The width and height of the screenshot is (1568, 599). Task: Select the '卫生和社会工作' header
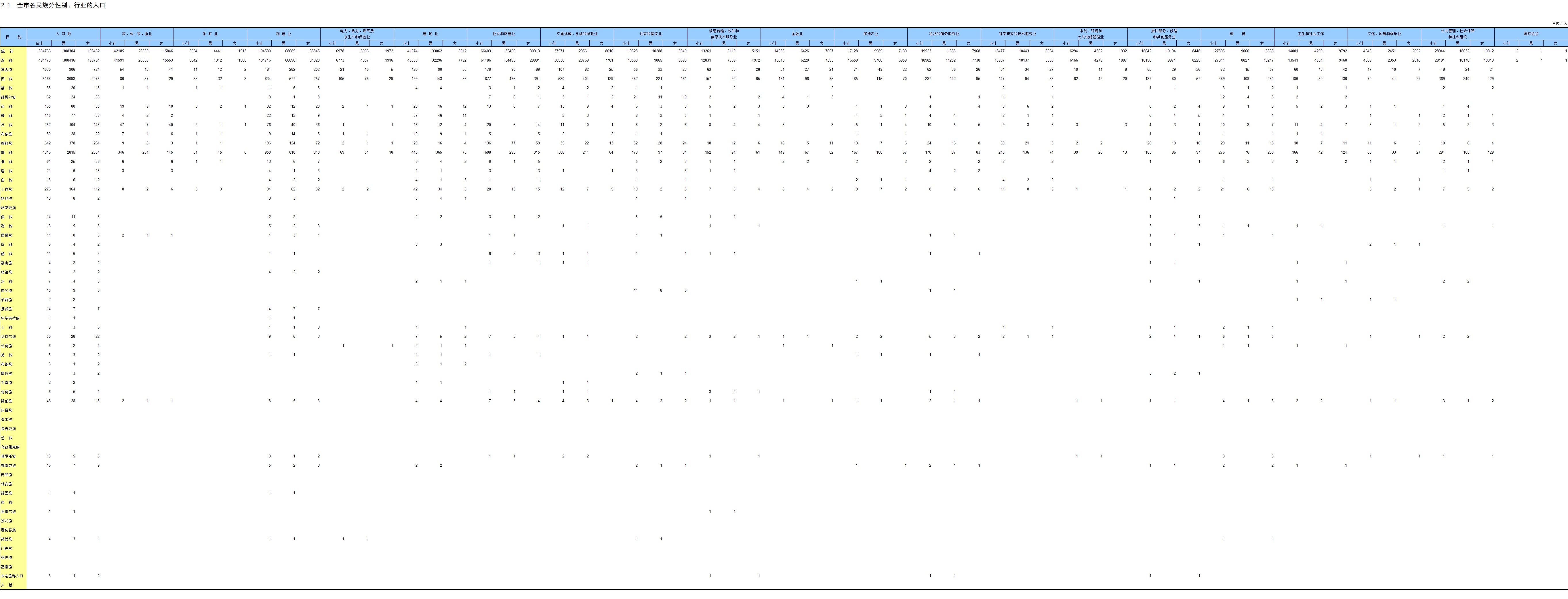(x=1310, y=33)
